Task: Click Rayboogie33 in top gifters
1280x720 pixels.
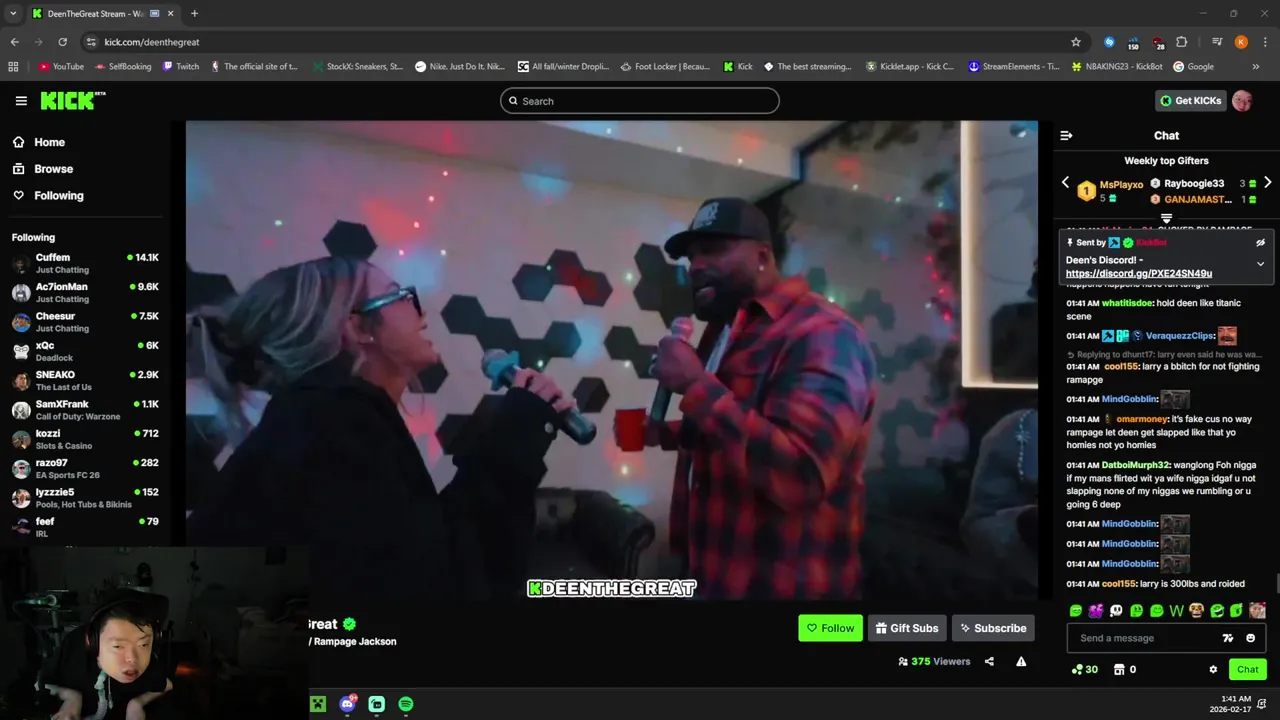Action: point(1194,183)
